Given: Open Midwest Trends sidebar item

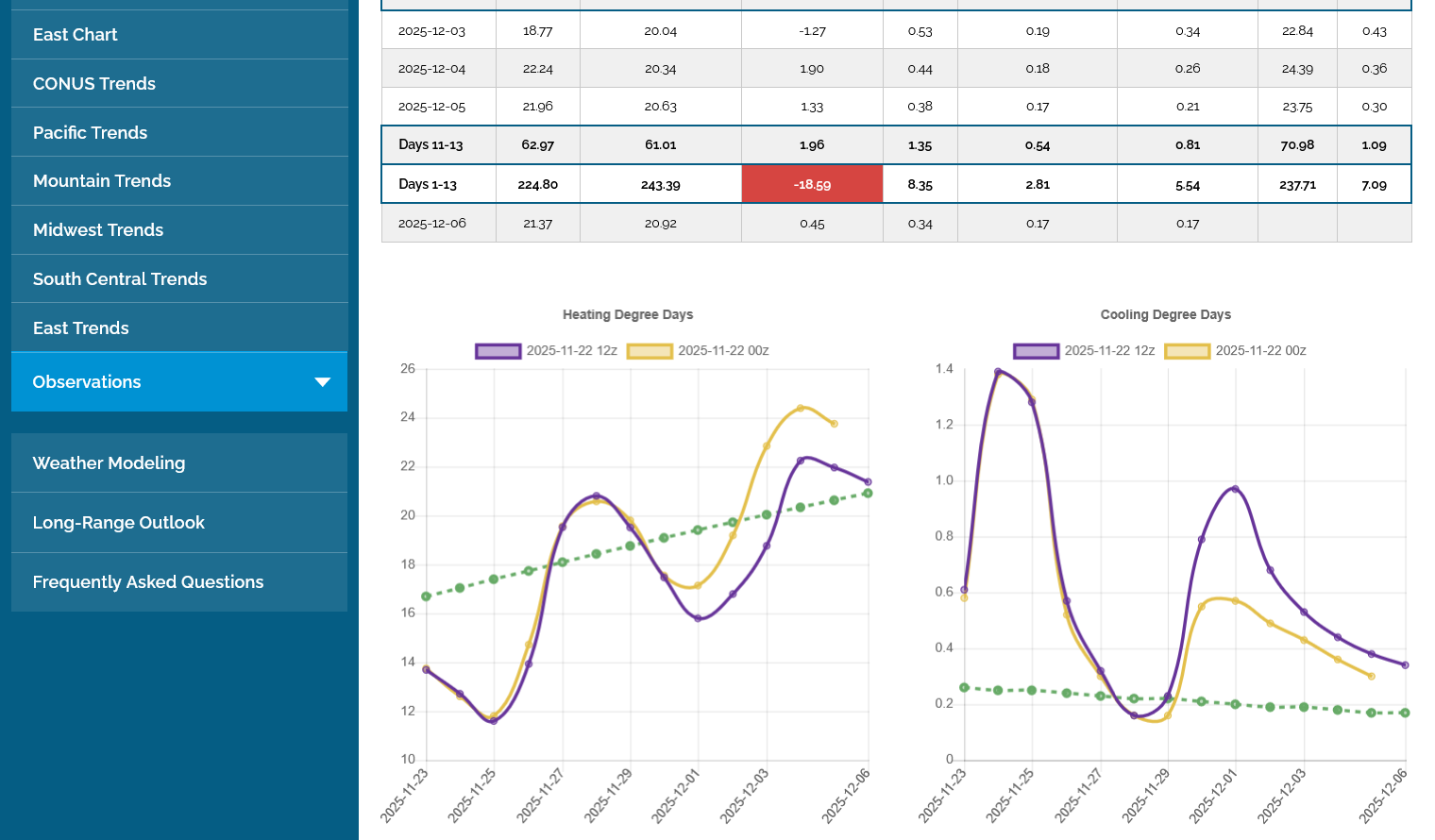Looking at the screenshot, I should (97, 230).
